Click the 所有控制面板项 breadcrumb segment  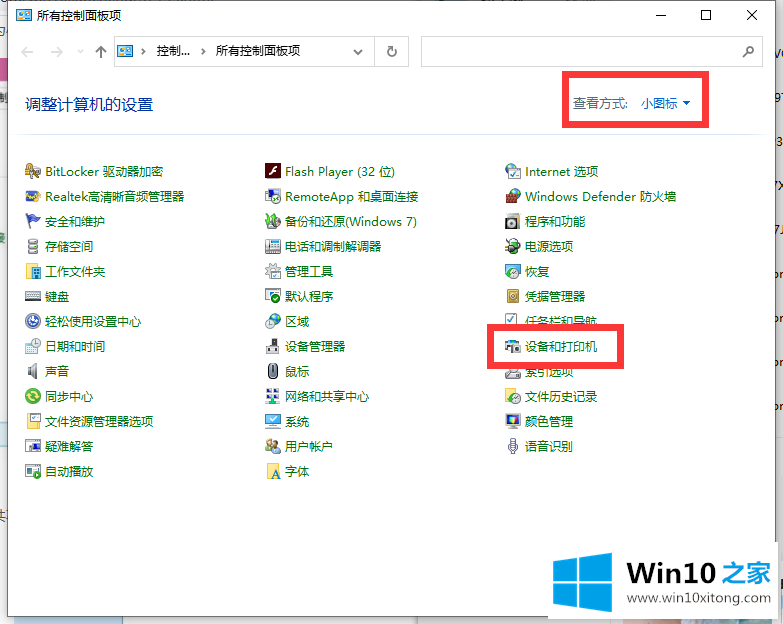[x=258, y=51]
